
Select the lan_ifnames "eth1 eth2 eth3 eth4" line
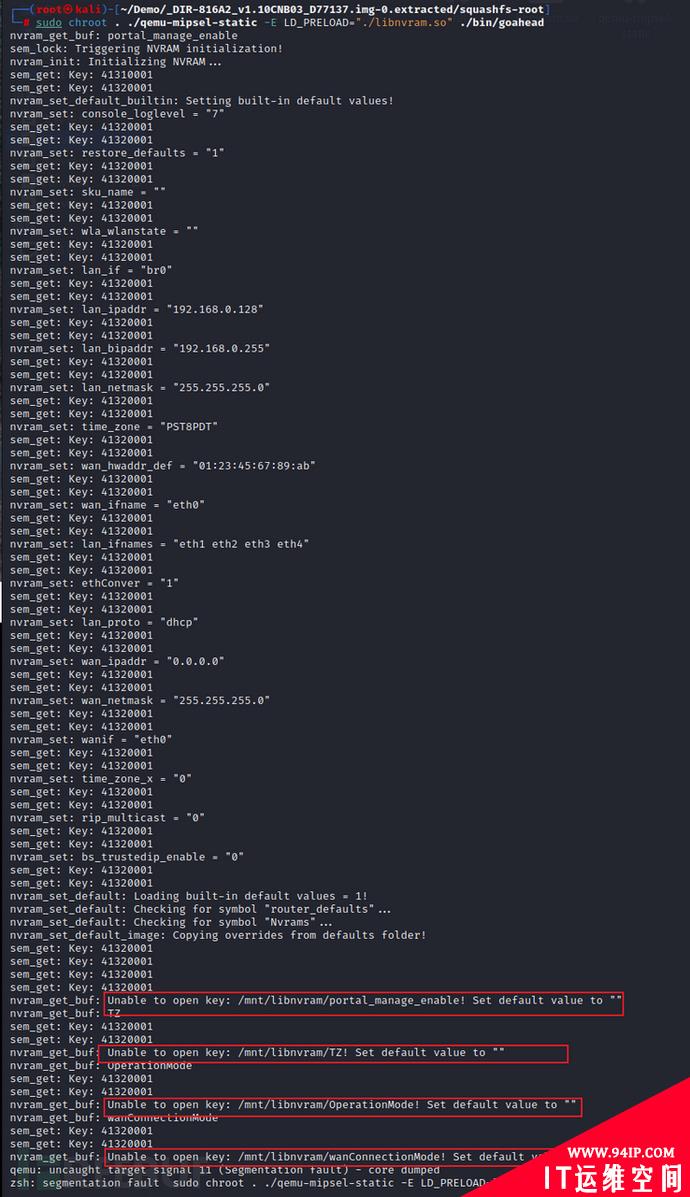tap(160, 544)
